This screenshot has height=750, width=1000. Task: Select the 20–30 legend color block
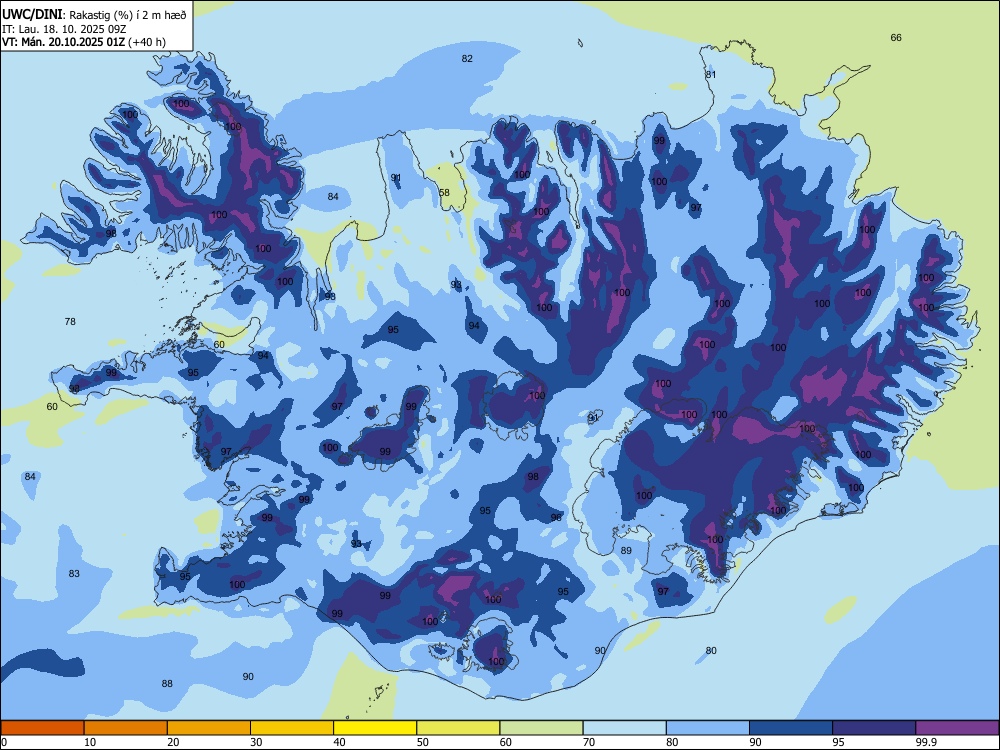click(x=209, y=728)
